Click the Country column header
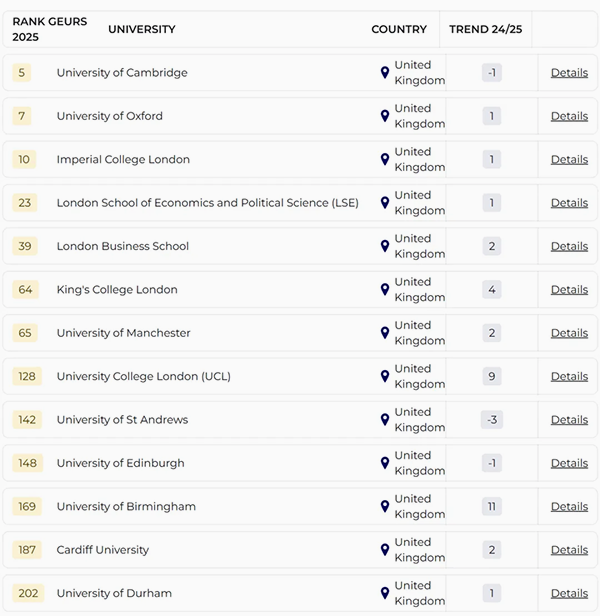 click(x=399, y=29)
